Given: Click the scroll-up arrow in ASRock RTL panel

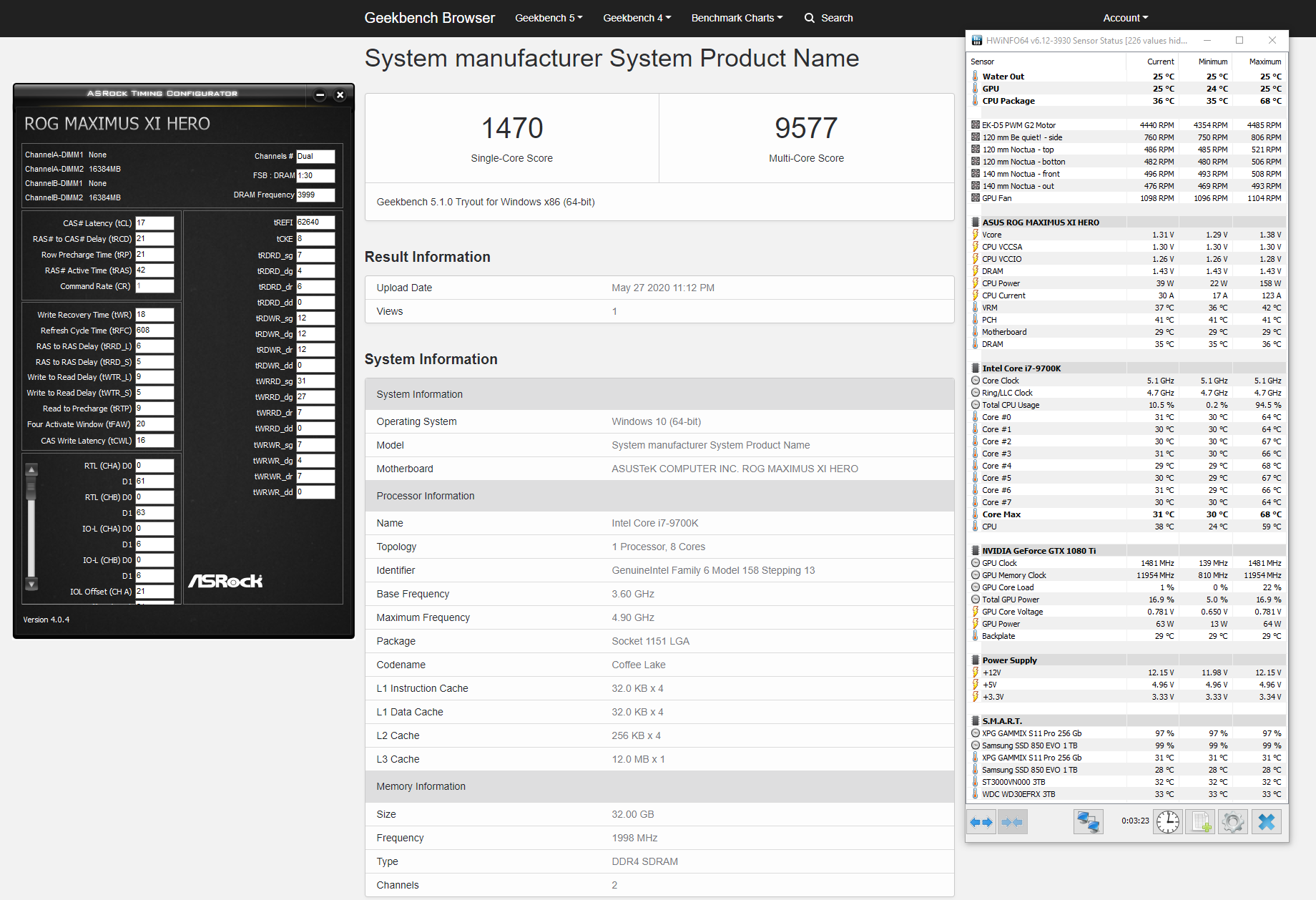Looking at the screenshot, I should (x=31, y=470).
